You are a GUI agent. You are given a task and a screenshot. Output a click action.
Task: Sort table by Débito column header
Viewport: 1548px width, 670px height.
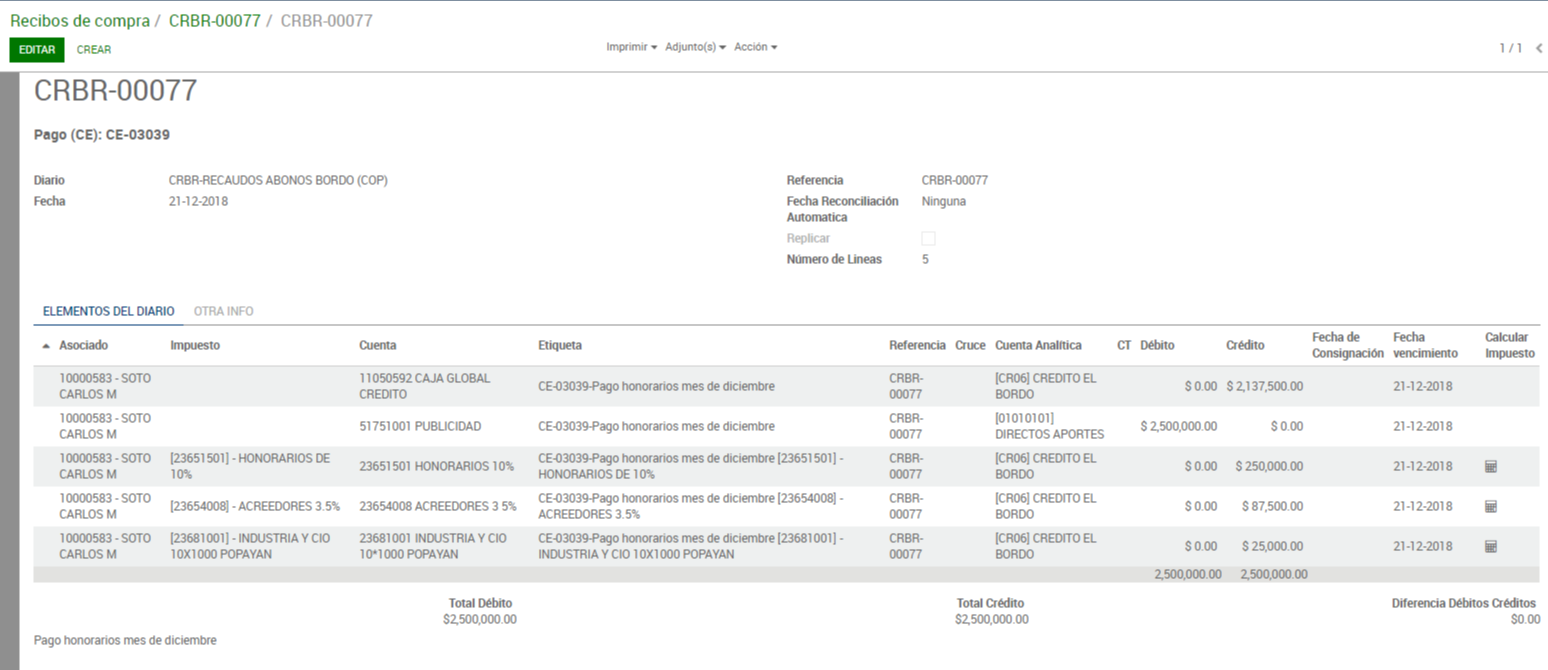tap(1157, 346)
